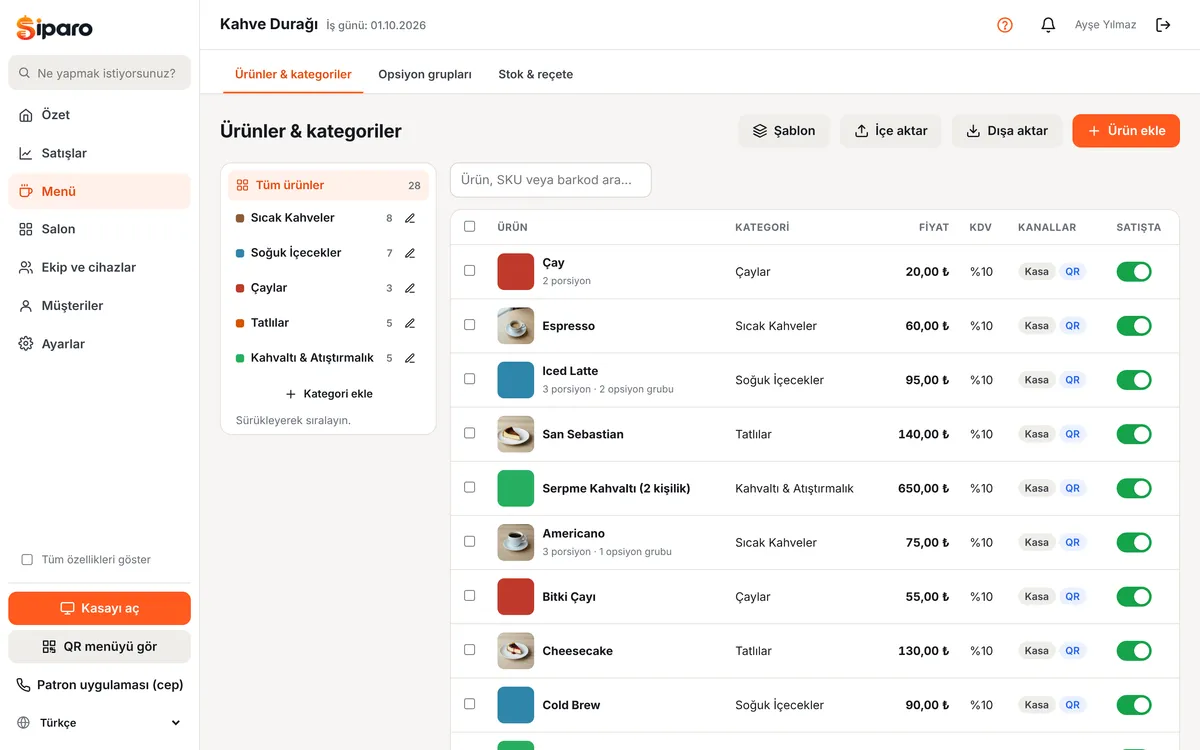
Task: Edit the Sıcak Kahveler category pencil icon
Action: point(410,218)
